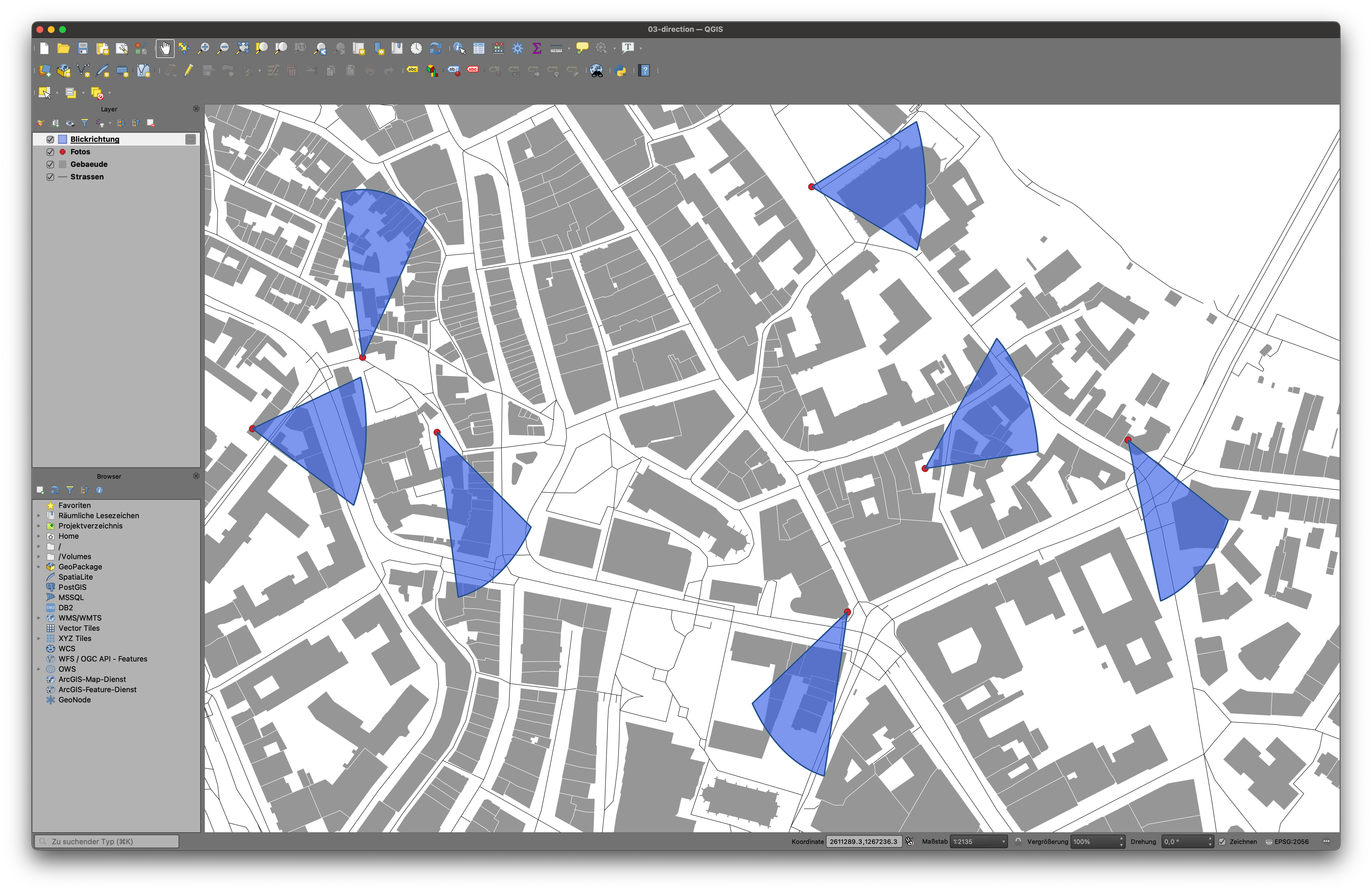Screen dimensions: 1372x892
Task: Open the Field Calculator
Action: tap(498, 48)
